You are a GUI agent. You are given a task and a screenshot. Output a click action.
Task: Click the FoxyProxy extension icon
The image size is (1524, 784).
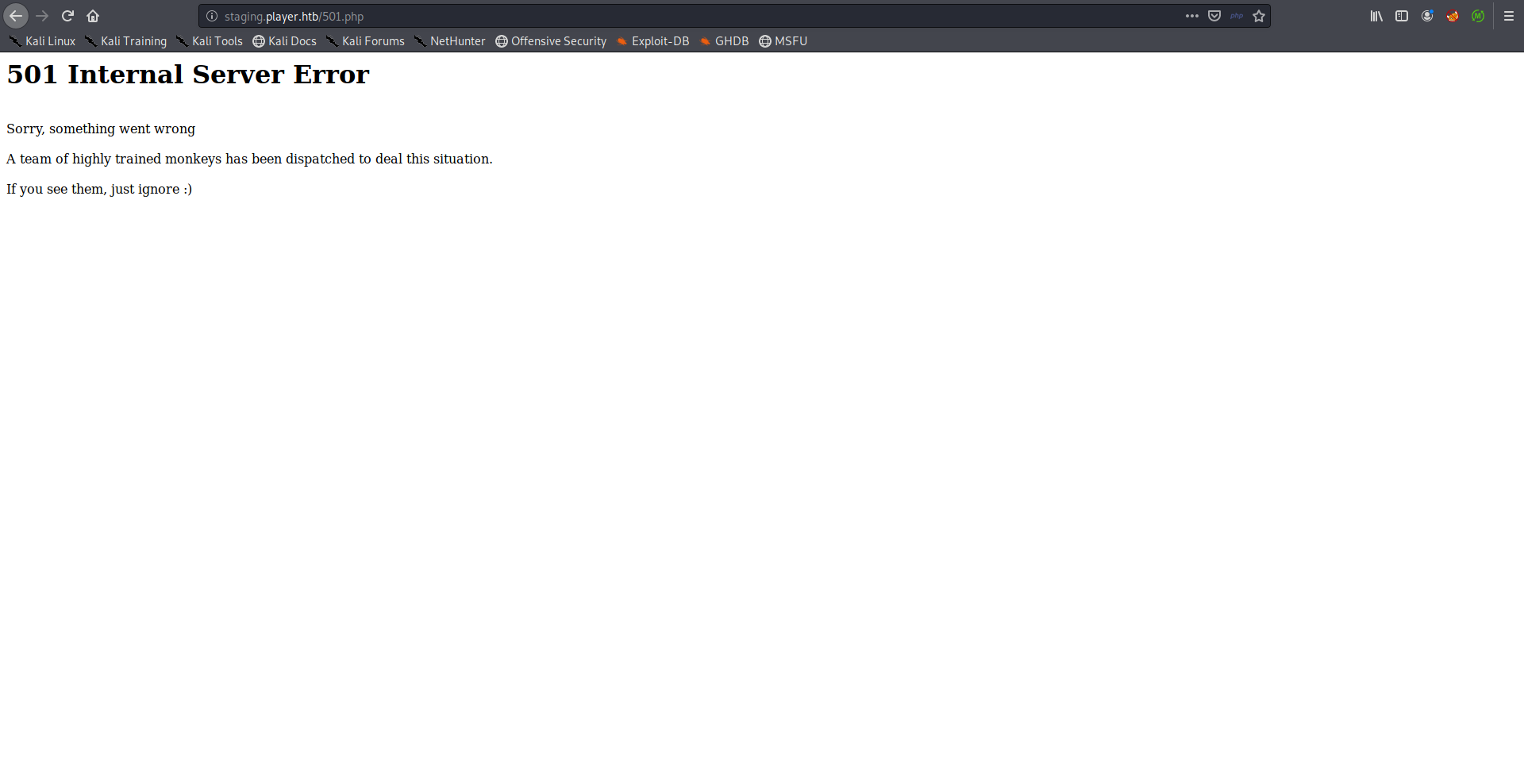[1453, 16]
